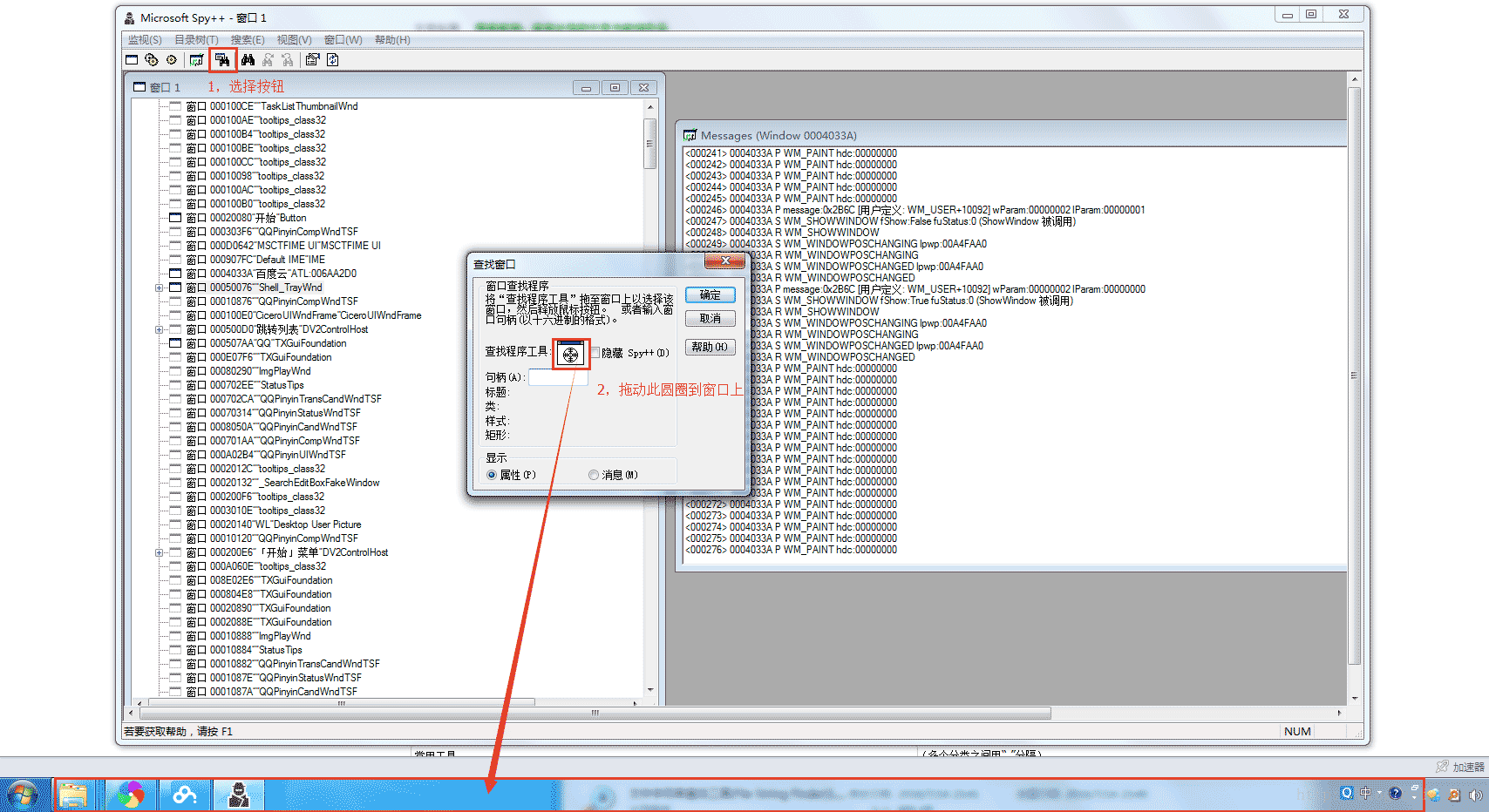Expand the 「开始」菜单 DV2ControlHost node

pyautogui.click(x=160, y=552)
